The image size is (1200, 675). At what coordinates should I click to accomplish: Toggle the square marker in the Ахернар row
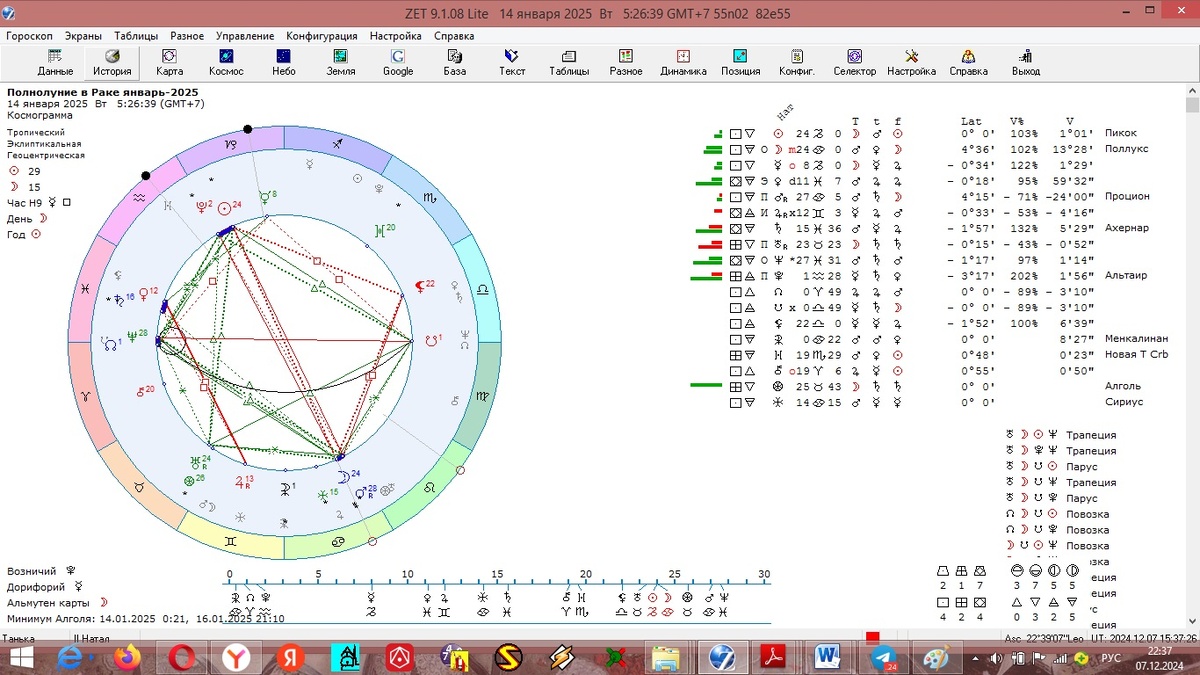[735, 228]
